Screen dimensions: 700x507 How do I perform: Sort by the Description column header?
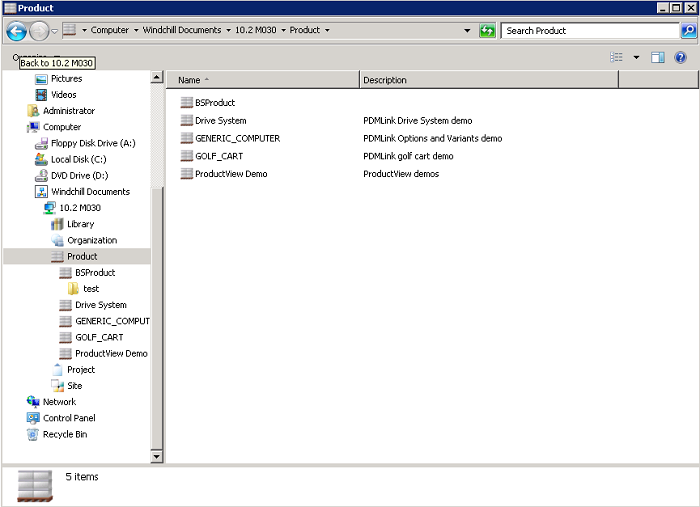489,80
